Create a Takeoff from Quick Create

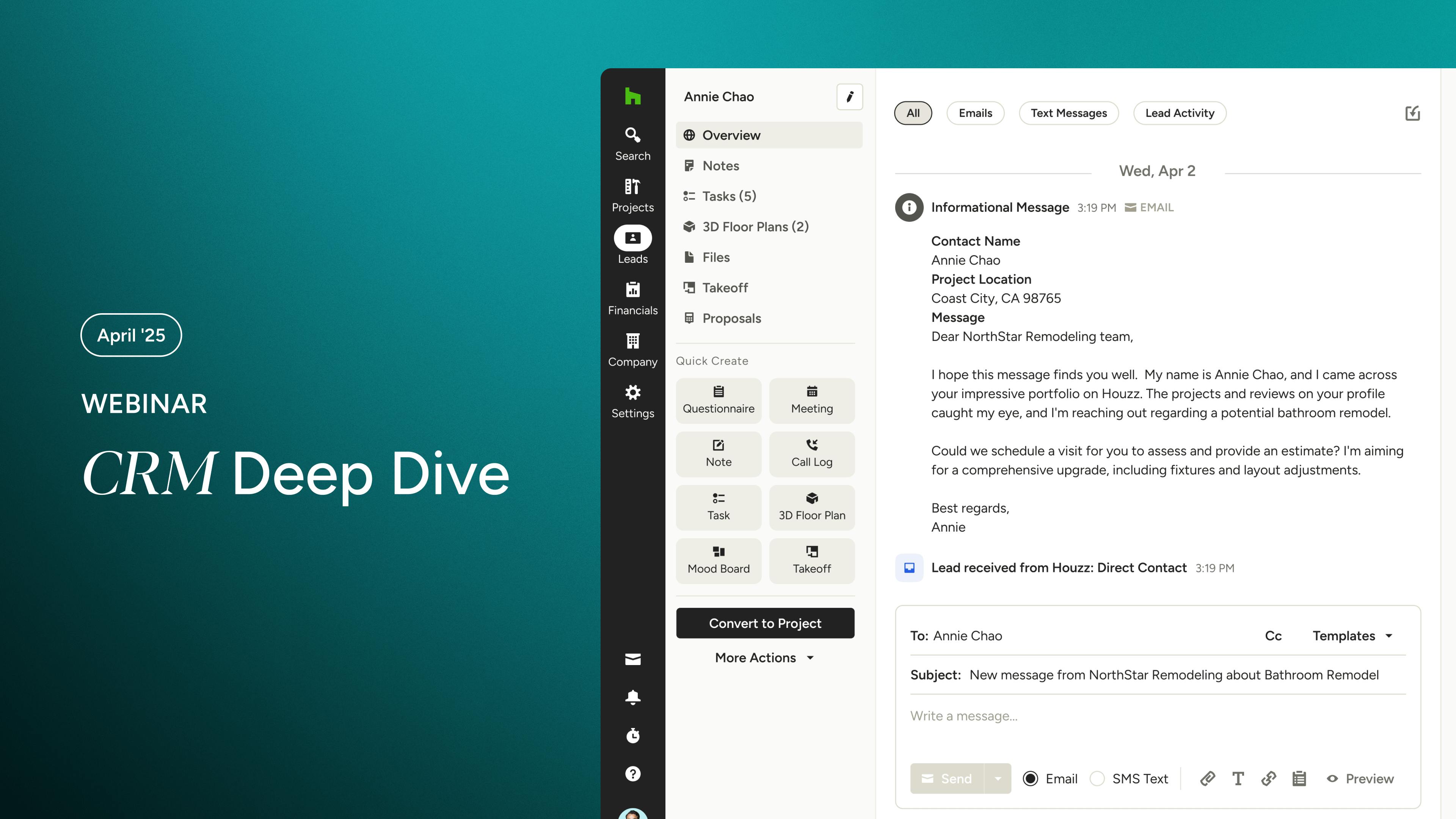click(812, 561)
